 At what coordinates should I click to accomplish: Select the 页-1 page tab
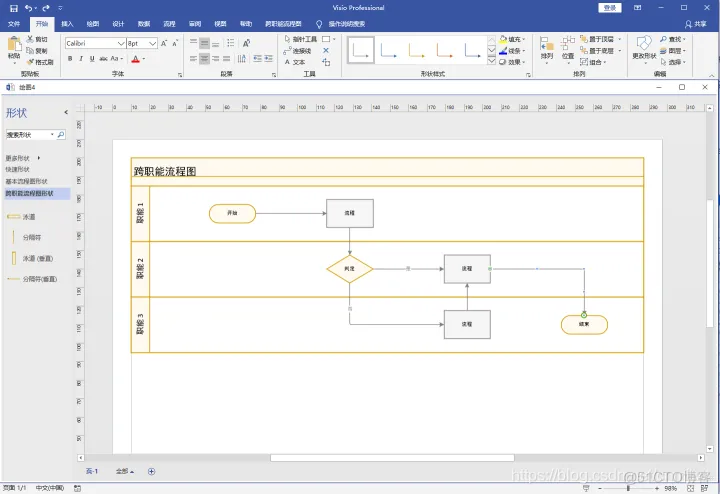tap(92, 472)
